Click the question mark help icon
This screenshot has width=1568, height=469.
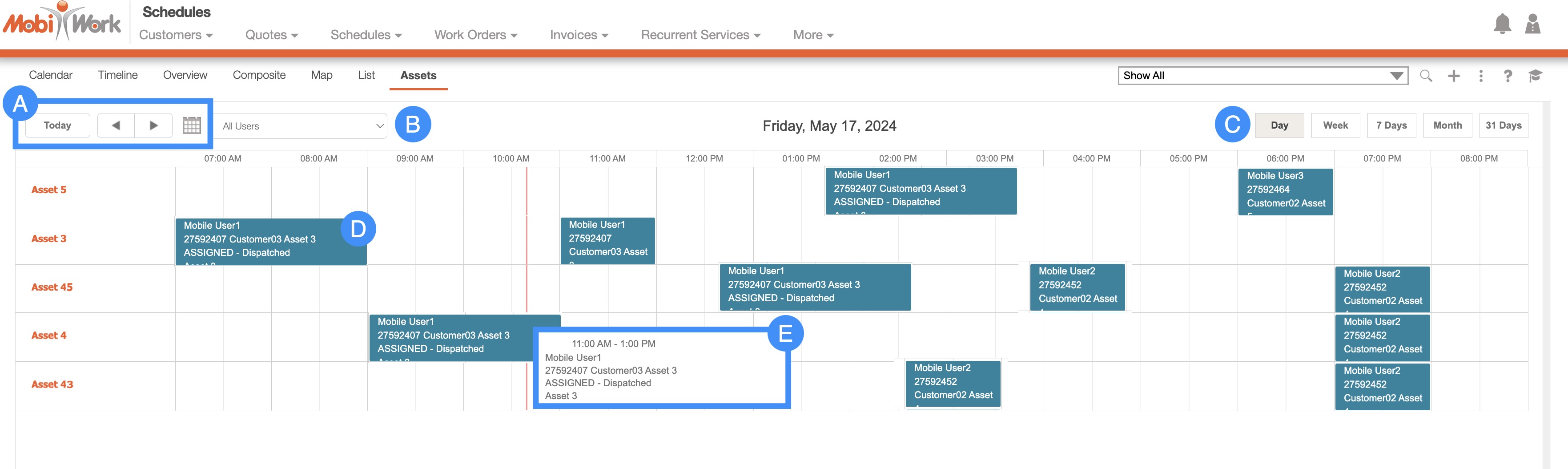[x=1507, y=76]
